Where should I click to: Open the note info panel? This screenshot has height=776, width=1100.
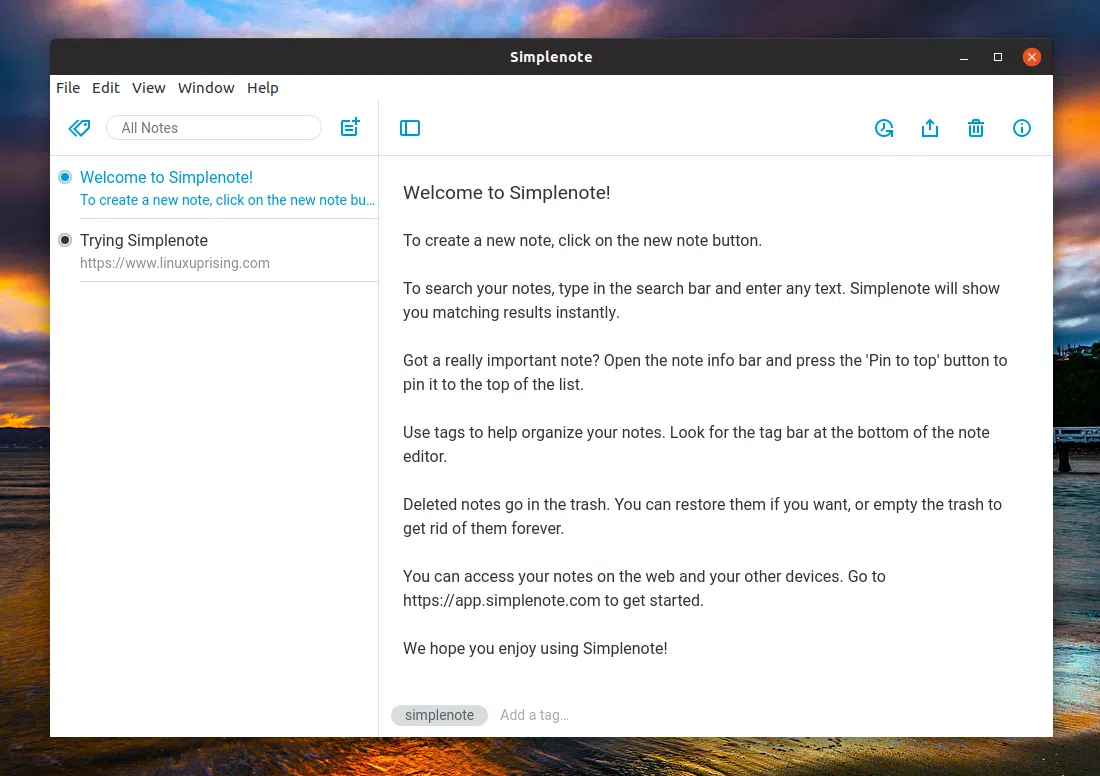pyautogui.click(x=1022, y=128)
